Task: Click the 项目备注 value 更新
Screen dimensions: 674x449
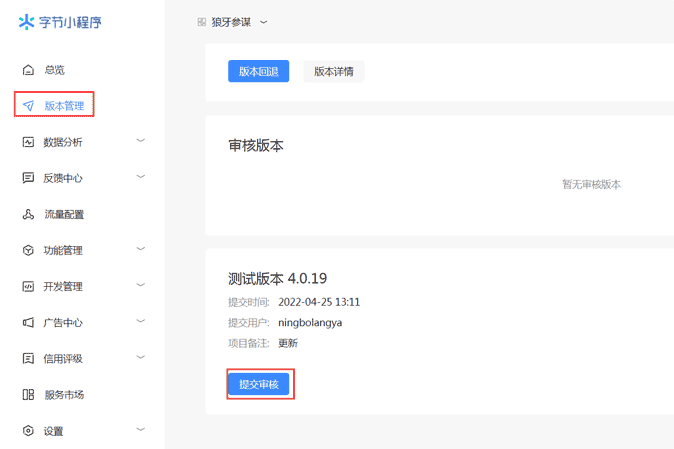Action: click(288, 343)
